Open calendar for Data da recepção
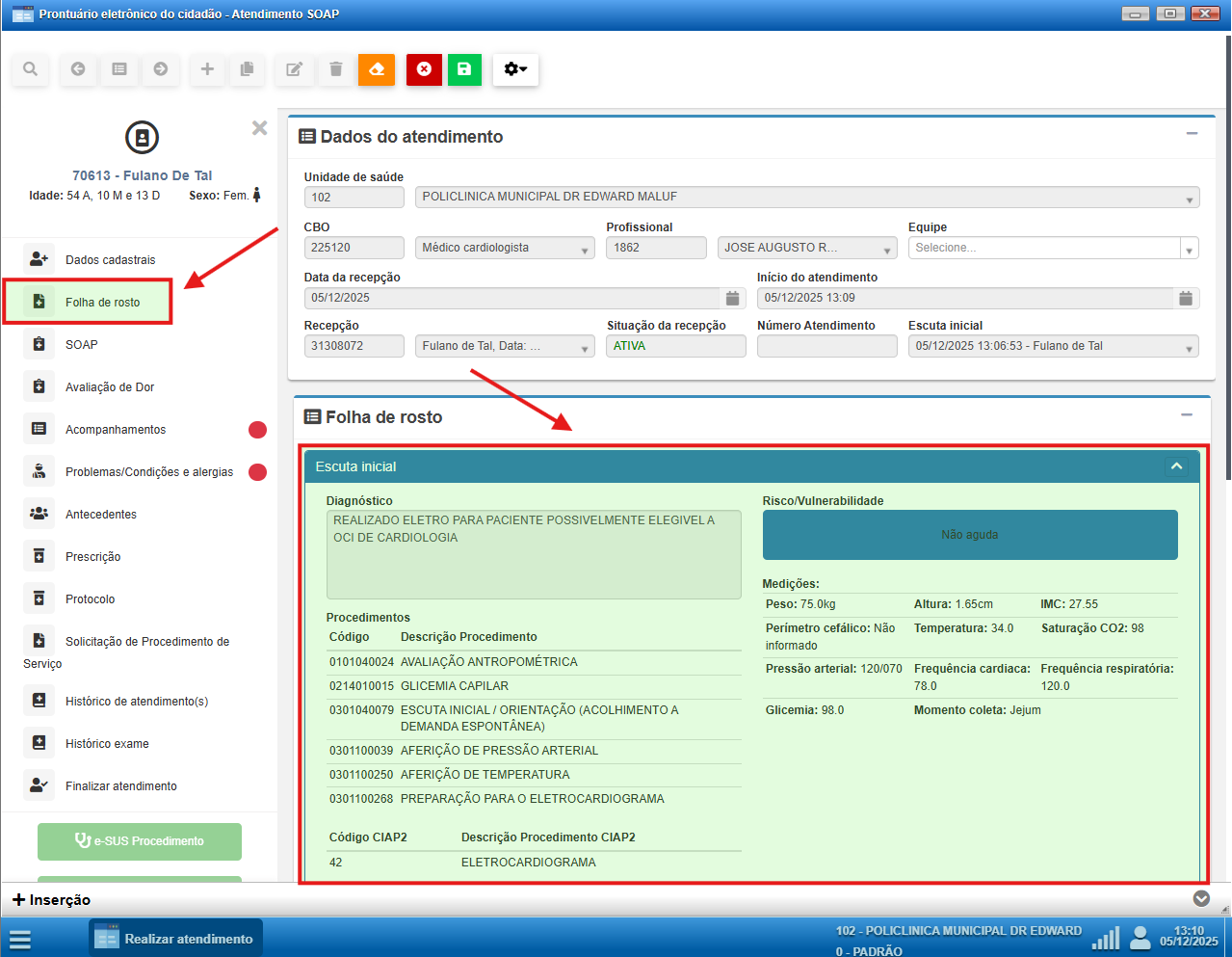The width and height of the screenshot is (1232, 957). (x=732, y=299)
